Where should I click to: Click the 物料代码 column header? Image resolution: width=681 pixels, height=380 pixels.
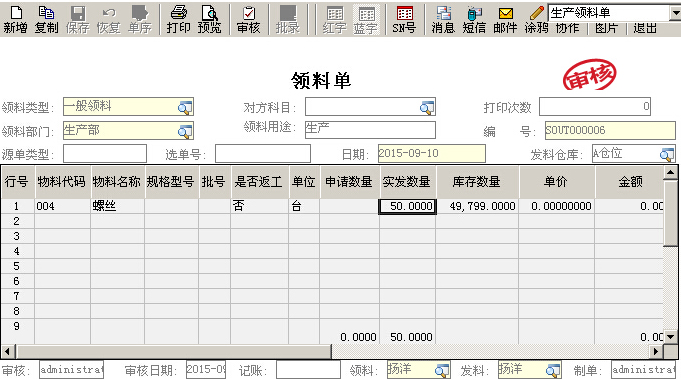(x=63, y=182)
